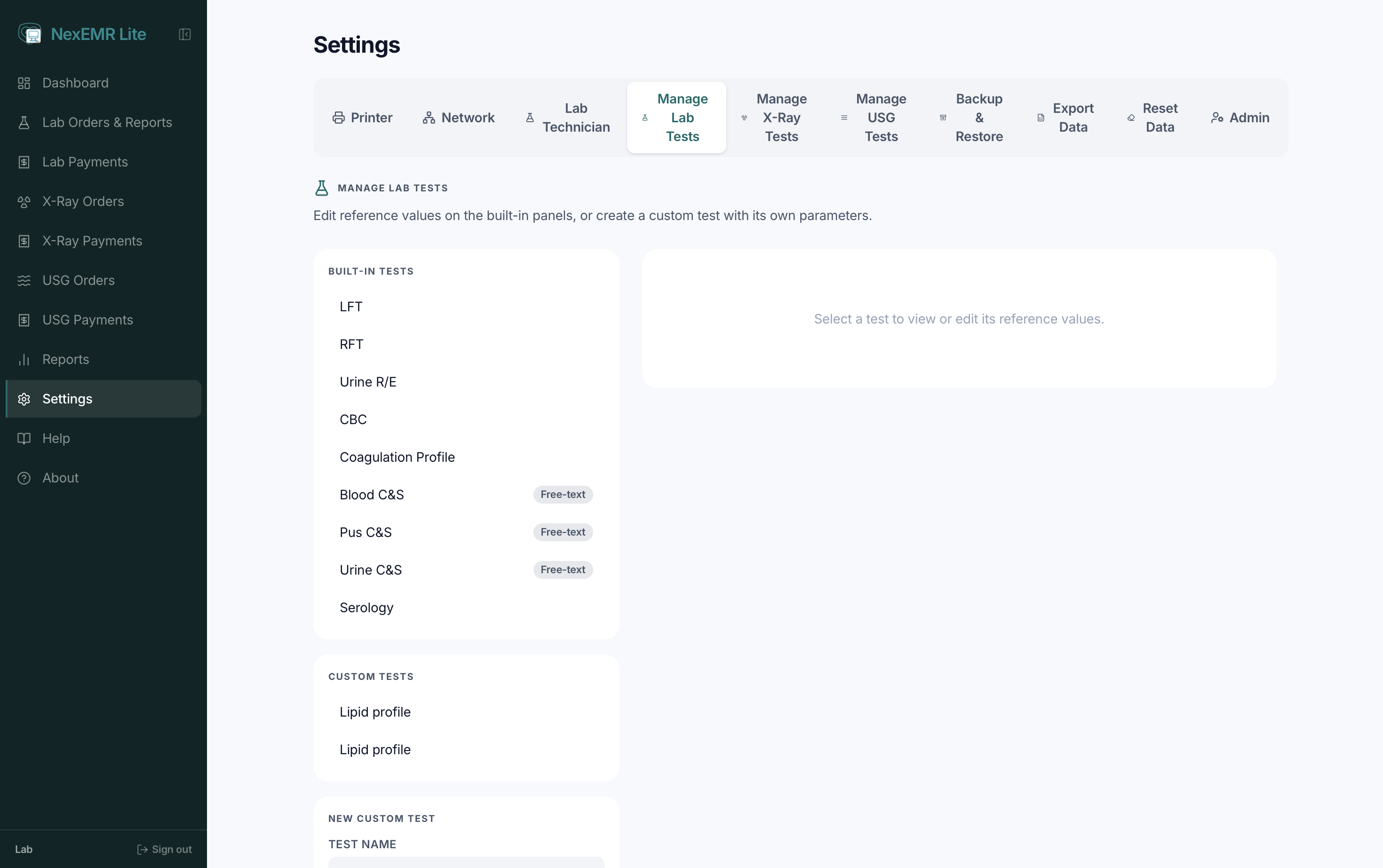The width and height of the screenshot is (1383, 868).
Task: Click the X-Ray Payments receipt icon
Action: (x=24, y=241)
